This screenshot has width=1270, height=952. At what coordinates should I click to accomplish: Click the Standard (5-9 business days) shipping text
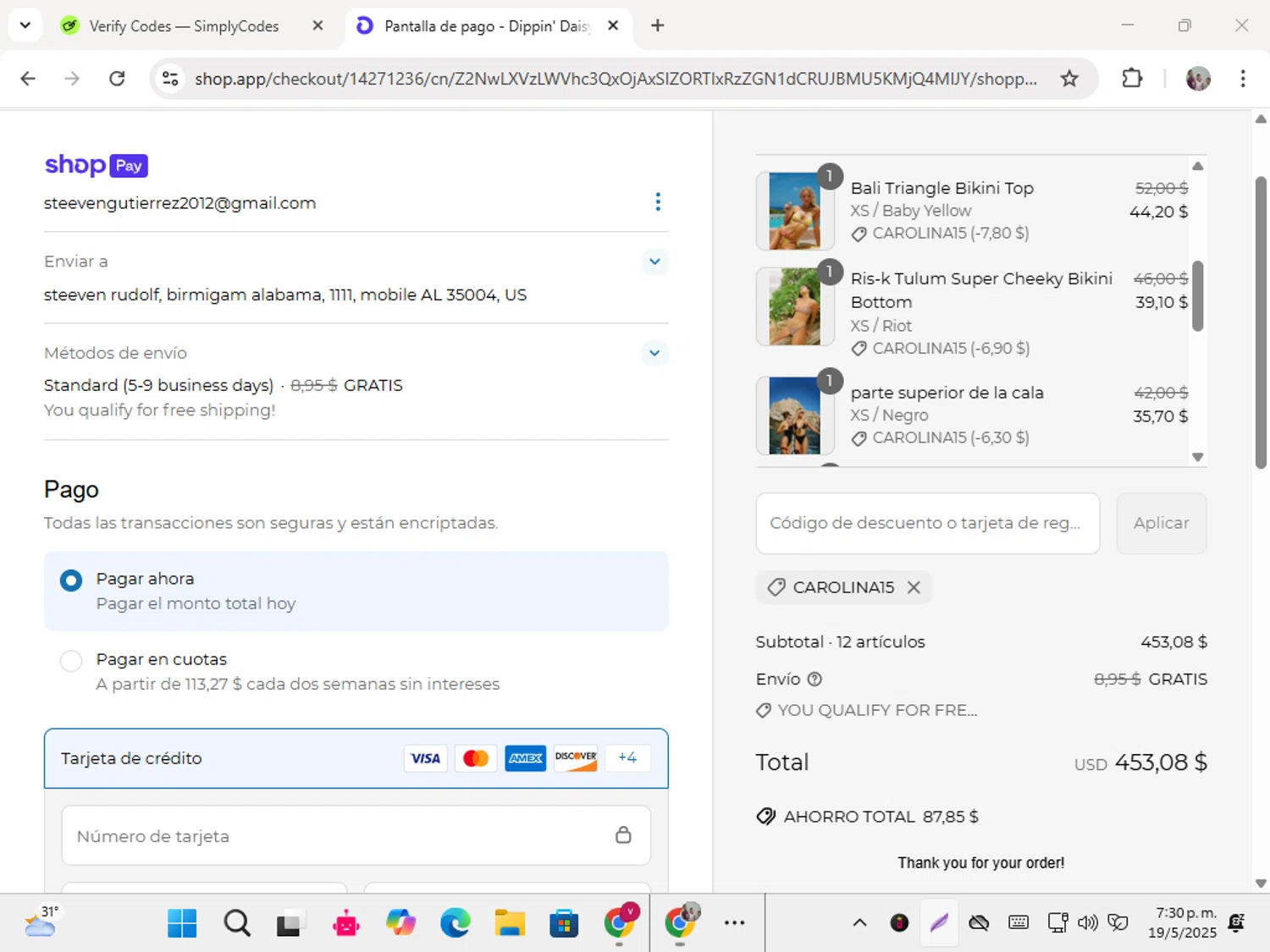(159, 386)
